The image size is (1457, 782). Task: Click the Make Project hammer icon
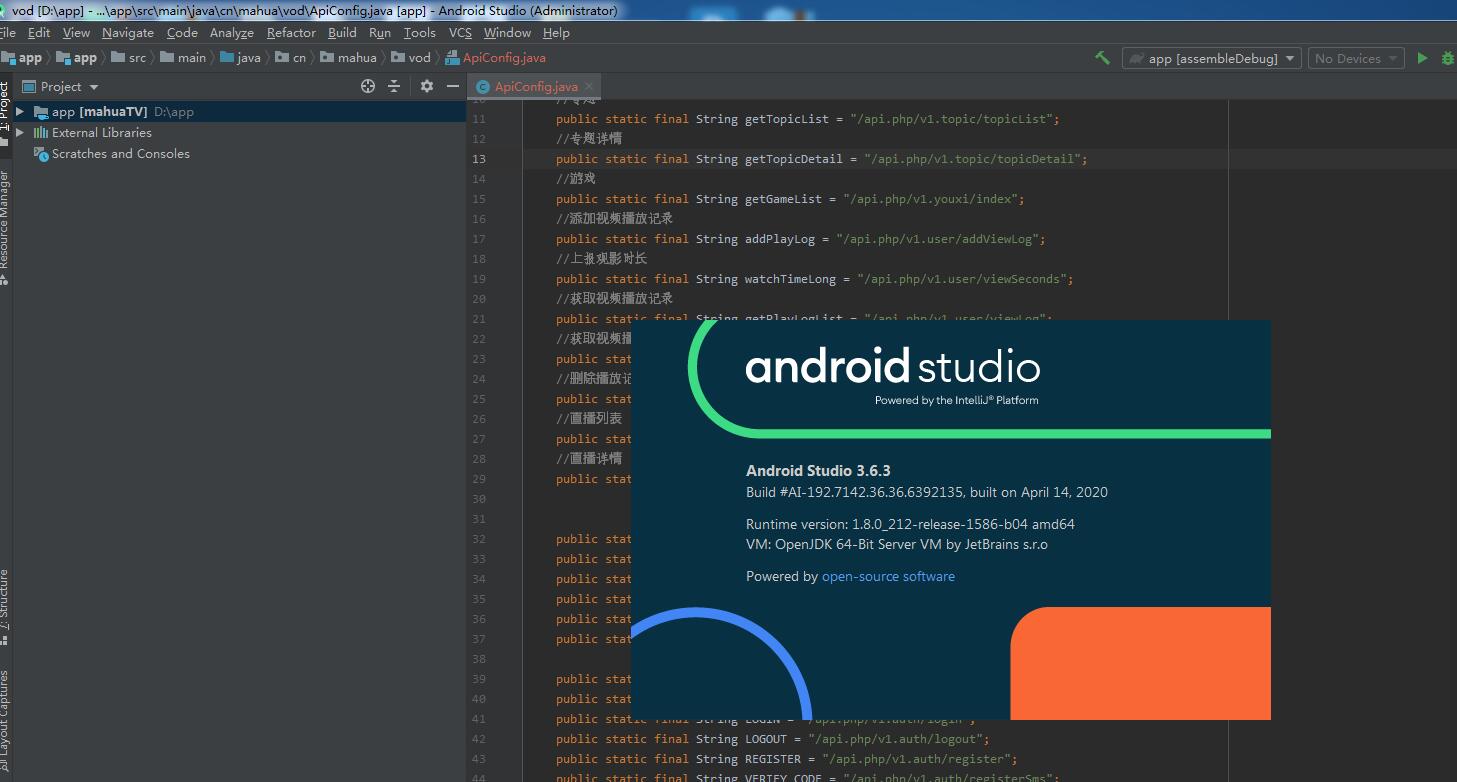point(1102,58)
